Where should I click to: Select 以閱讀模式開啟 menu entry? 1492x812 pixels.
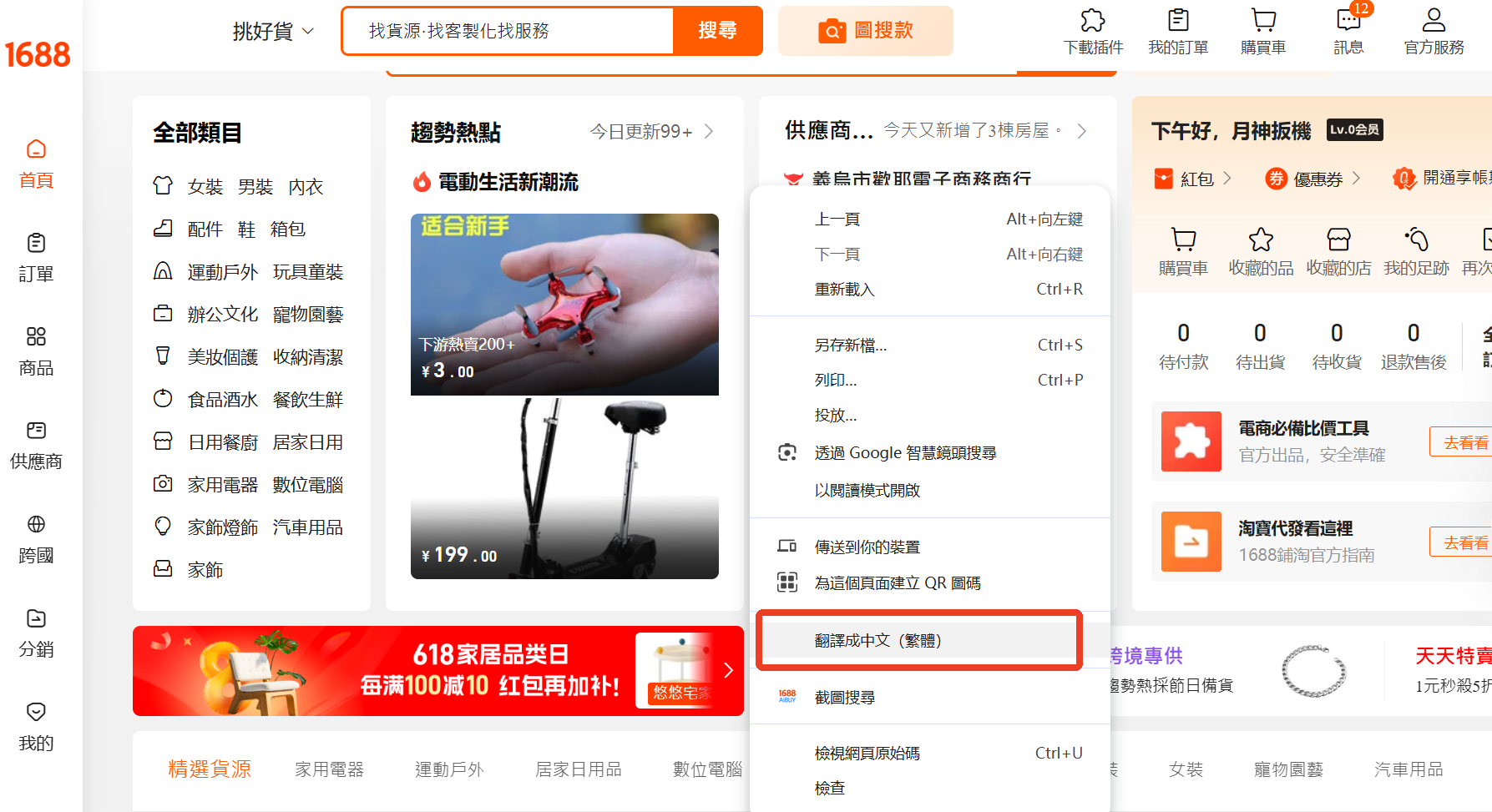[930, 491]
